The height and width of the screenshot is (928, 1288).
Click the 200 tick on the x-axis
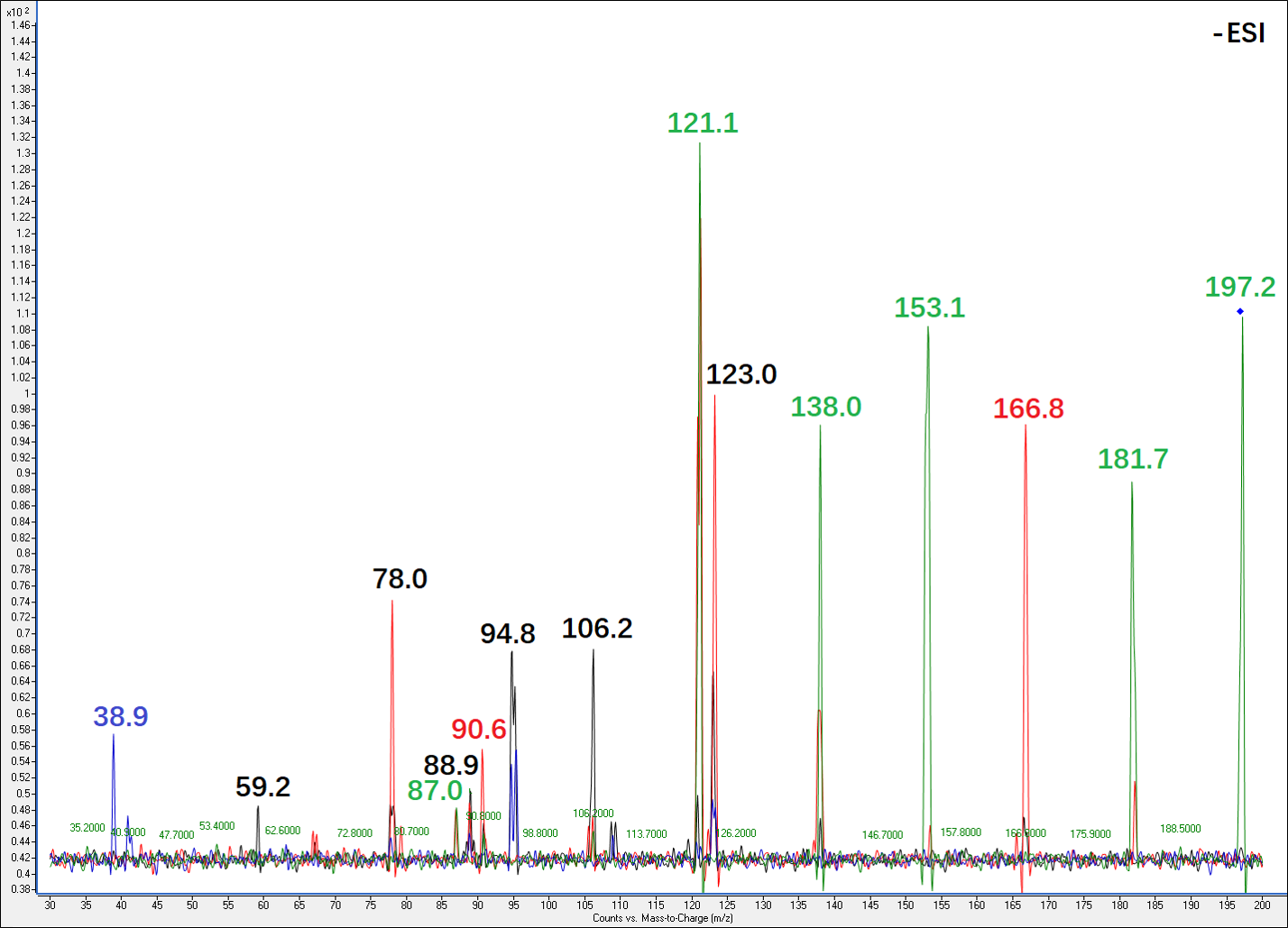click(x=1261, y=904)
